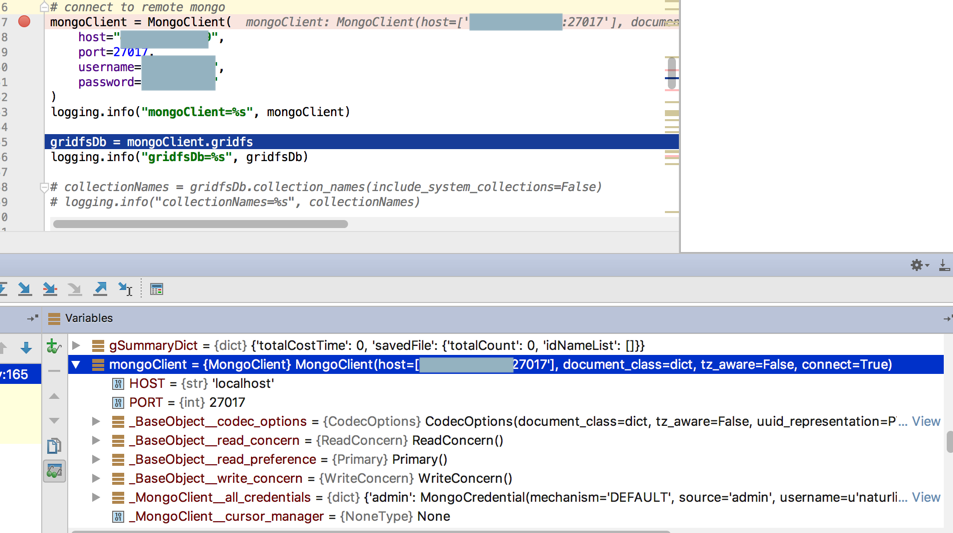
Task: Click the hide panel icon beside the gear
Action: 944,265
